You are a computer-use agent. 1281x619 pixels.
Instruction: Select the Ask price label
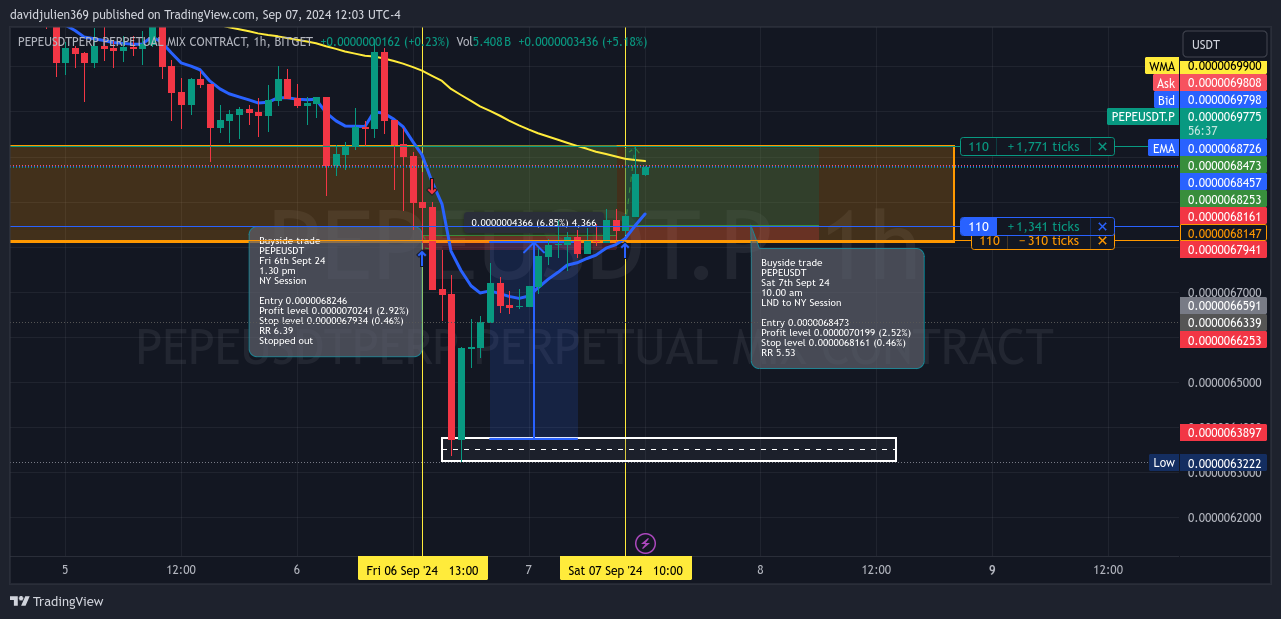click(1165, 83)
